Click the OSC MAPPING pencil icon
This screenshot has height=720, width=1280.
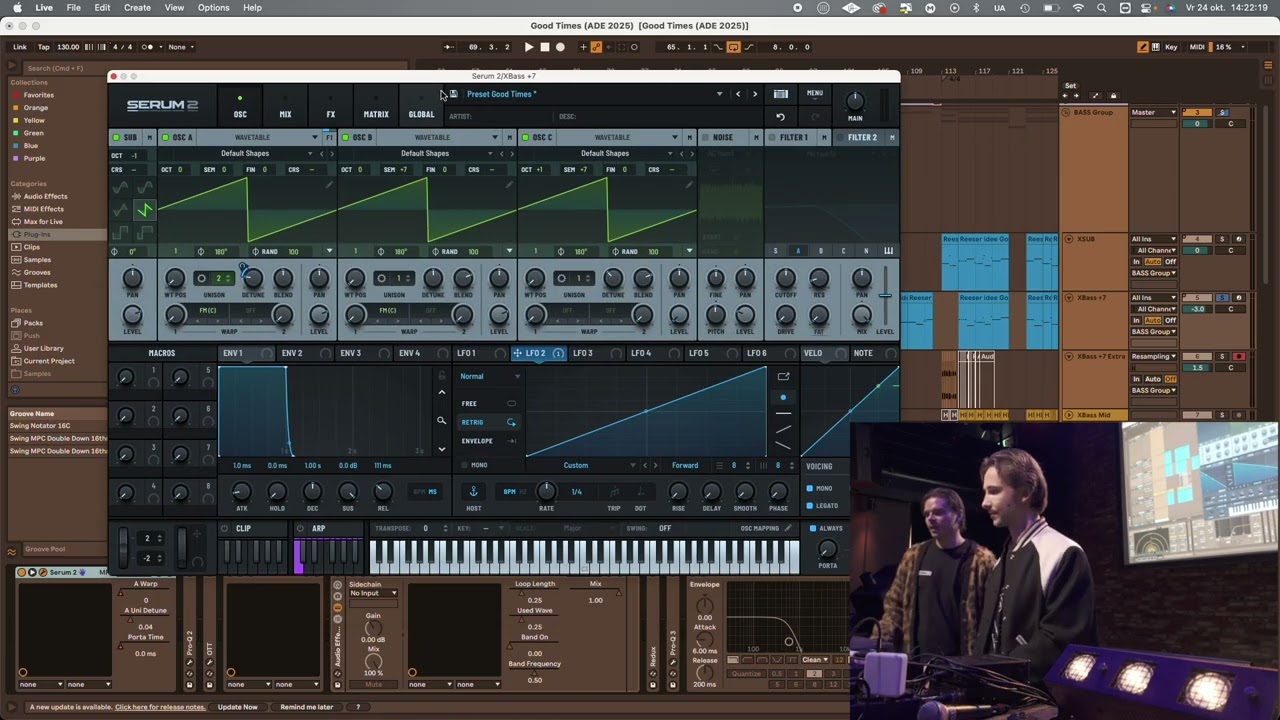(x=787, y=528)
